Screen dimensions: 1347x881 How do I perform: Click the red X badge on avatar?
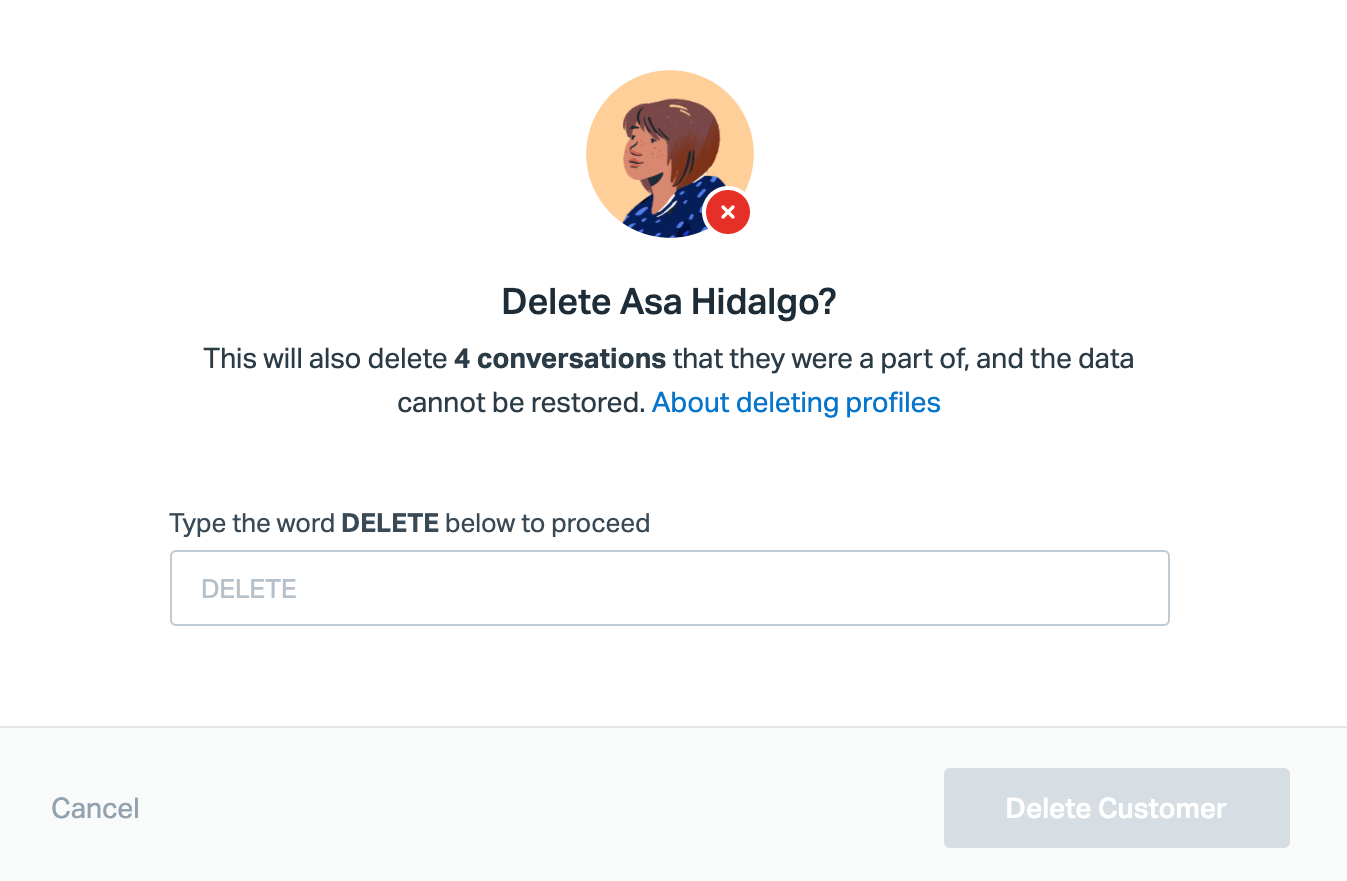coord(727,212)
